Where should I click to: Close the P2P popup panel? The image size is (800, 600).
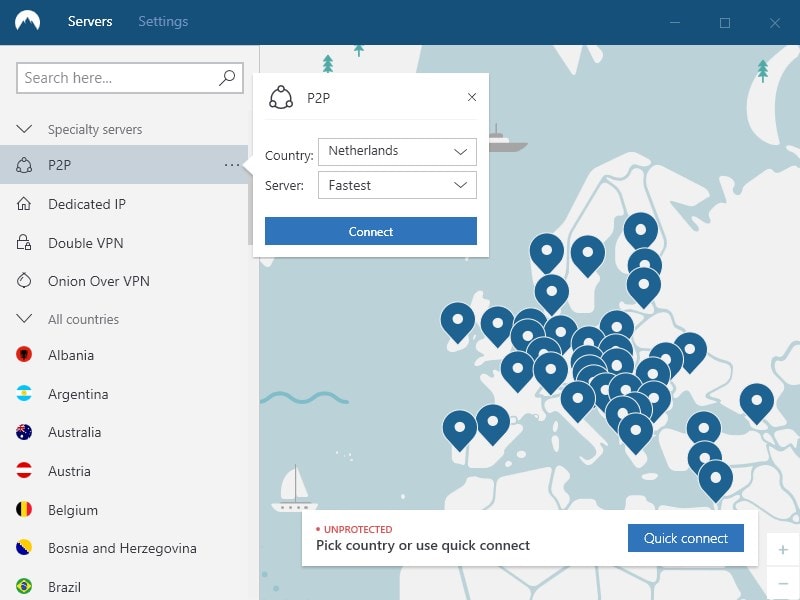point(472,97)
